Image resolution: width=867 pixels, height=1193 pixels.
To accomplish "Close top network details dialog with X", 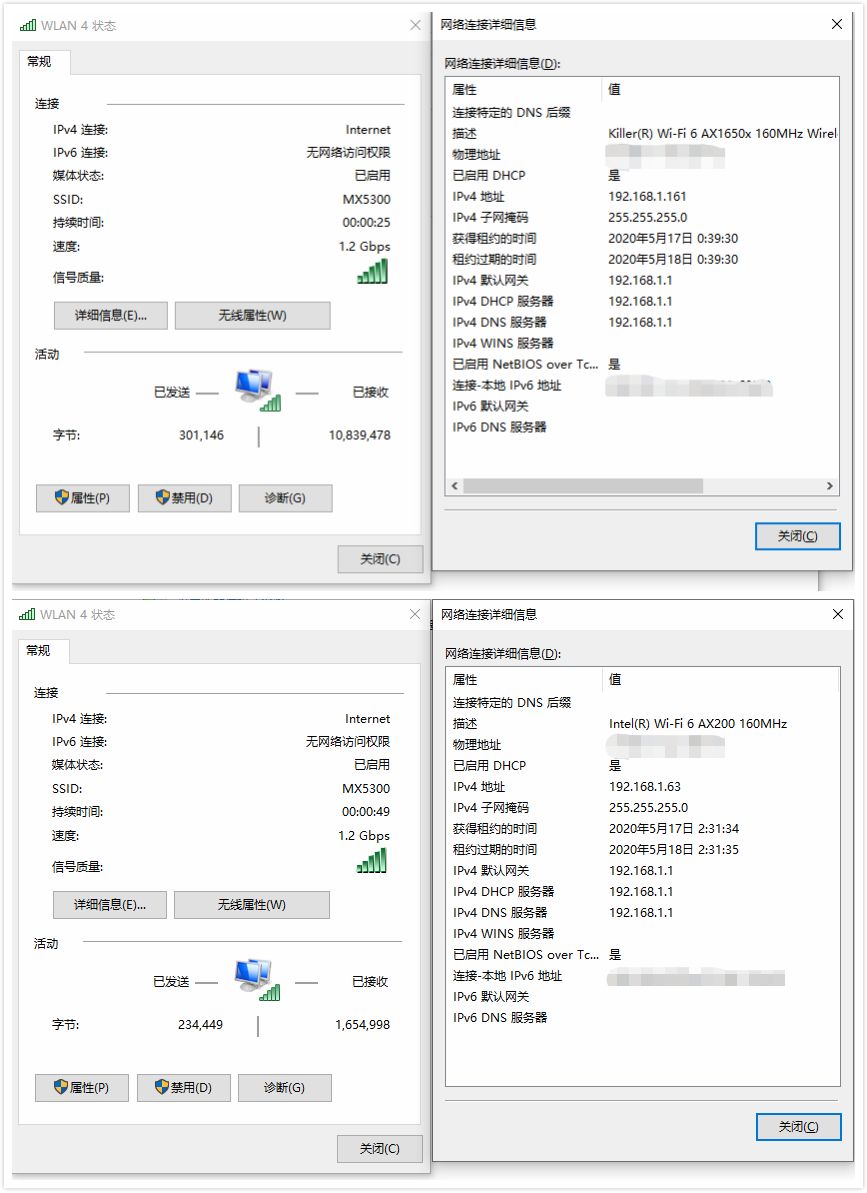I will point(837,24).
